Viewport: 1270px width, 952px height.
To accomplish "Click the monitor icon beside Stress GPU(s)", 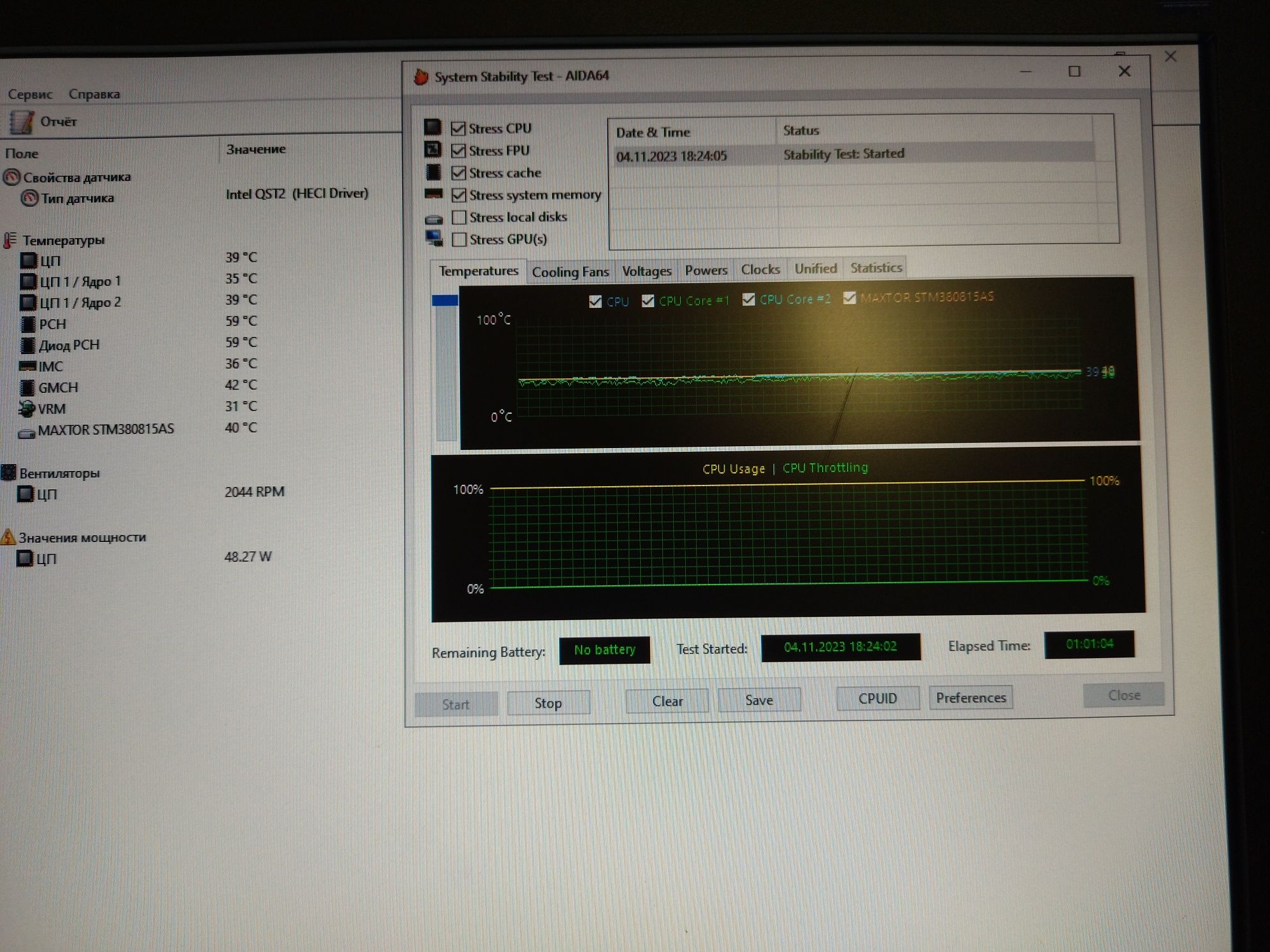I will [434, 238].
